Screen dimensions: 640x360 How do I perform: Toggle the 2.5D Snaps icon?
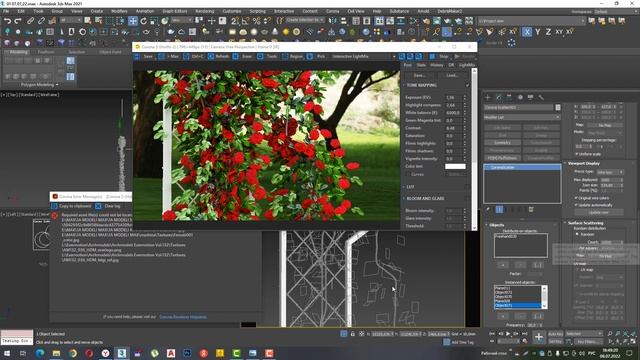coord(235,21)
